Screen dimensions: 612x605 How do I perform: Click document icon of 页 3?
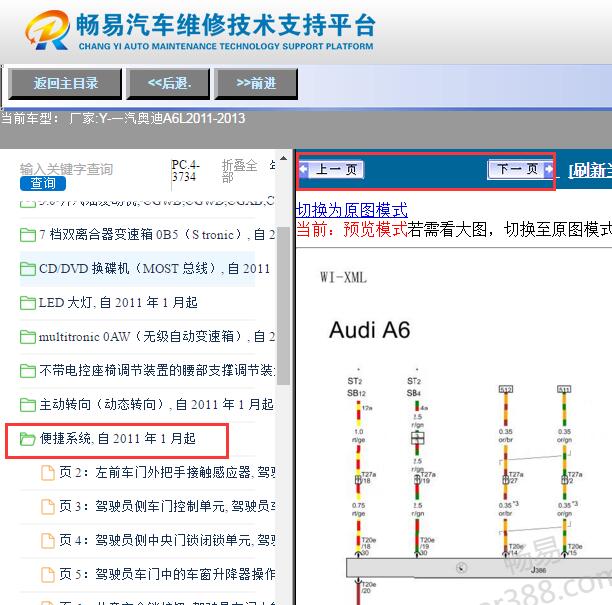click(48, 507)
